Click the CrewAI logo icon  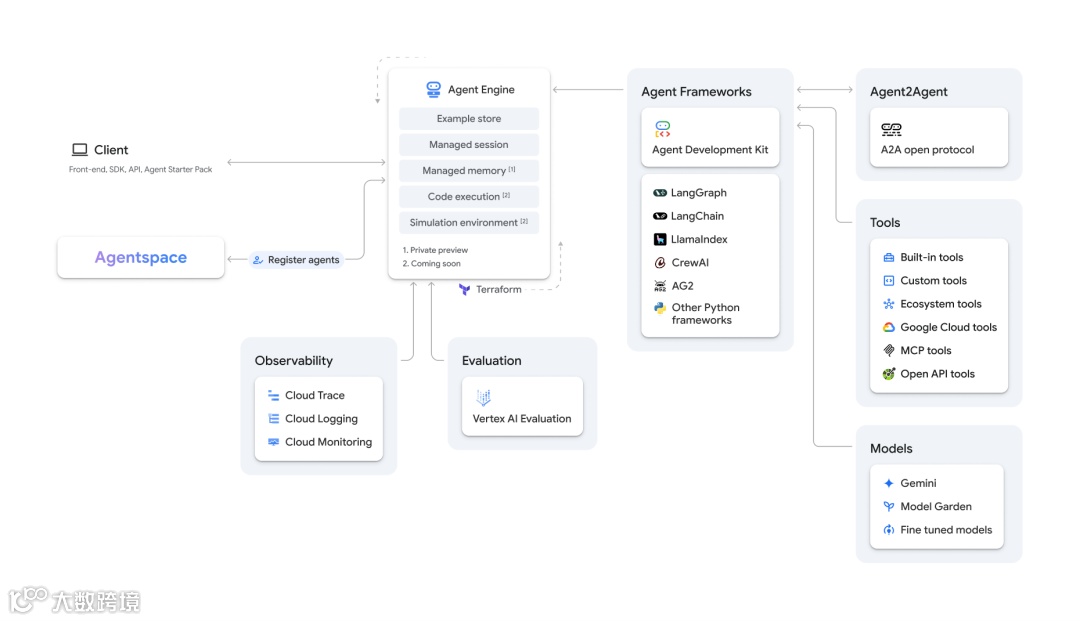[660, 263]
